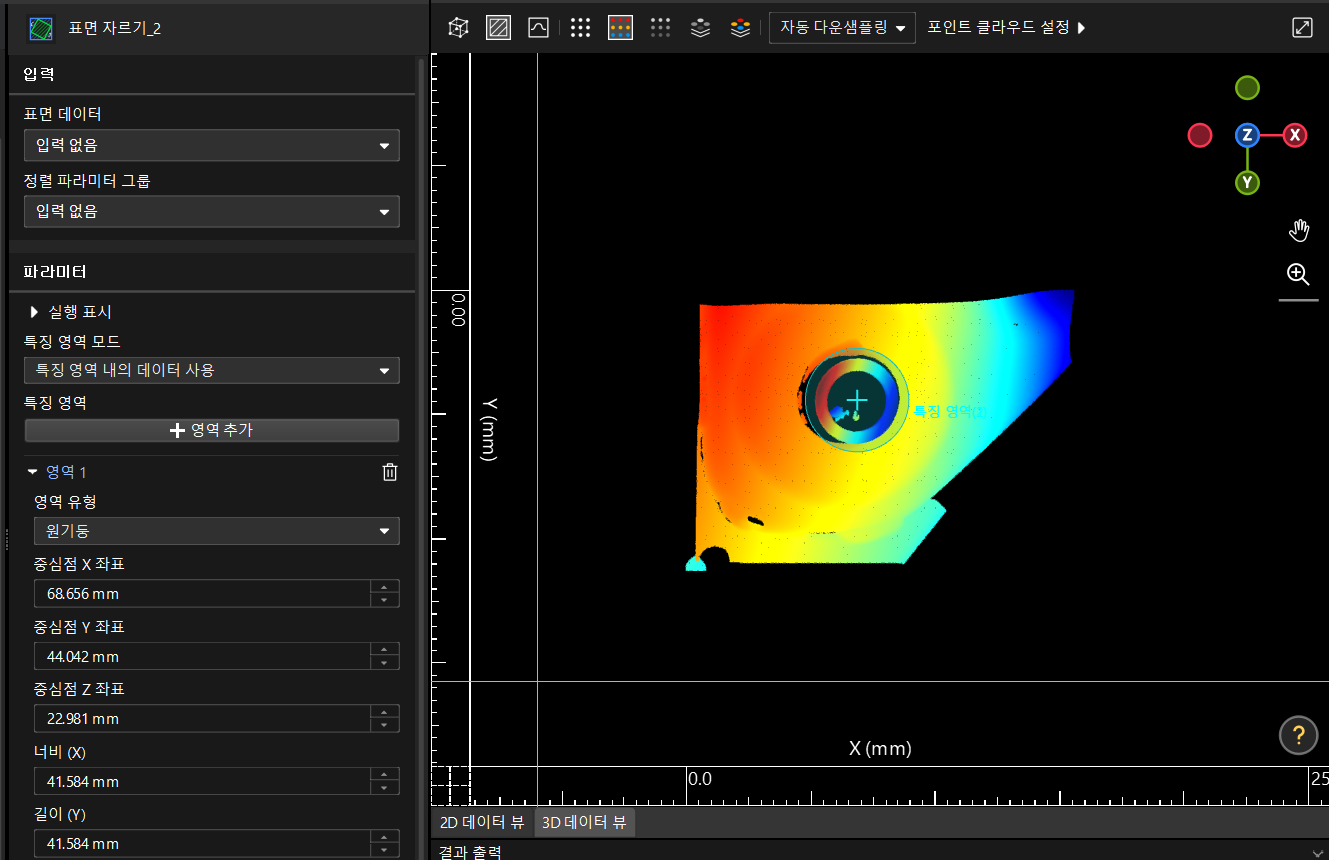Screen dimensions: 1329x860
Task: Click the unlabeled red negative-X gizmo node
Action: tap(1200, 135)
